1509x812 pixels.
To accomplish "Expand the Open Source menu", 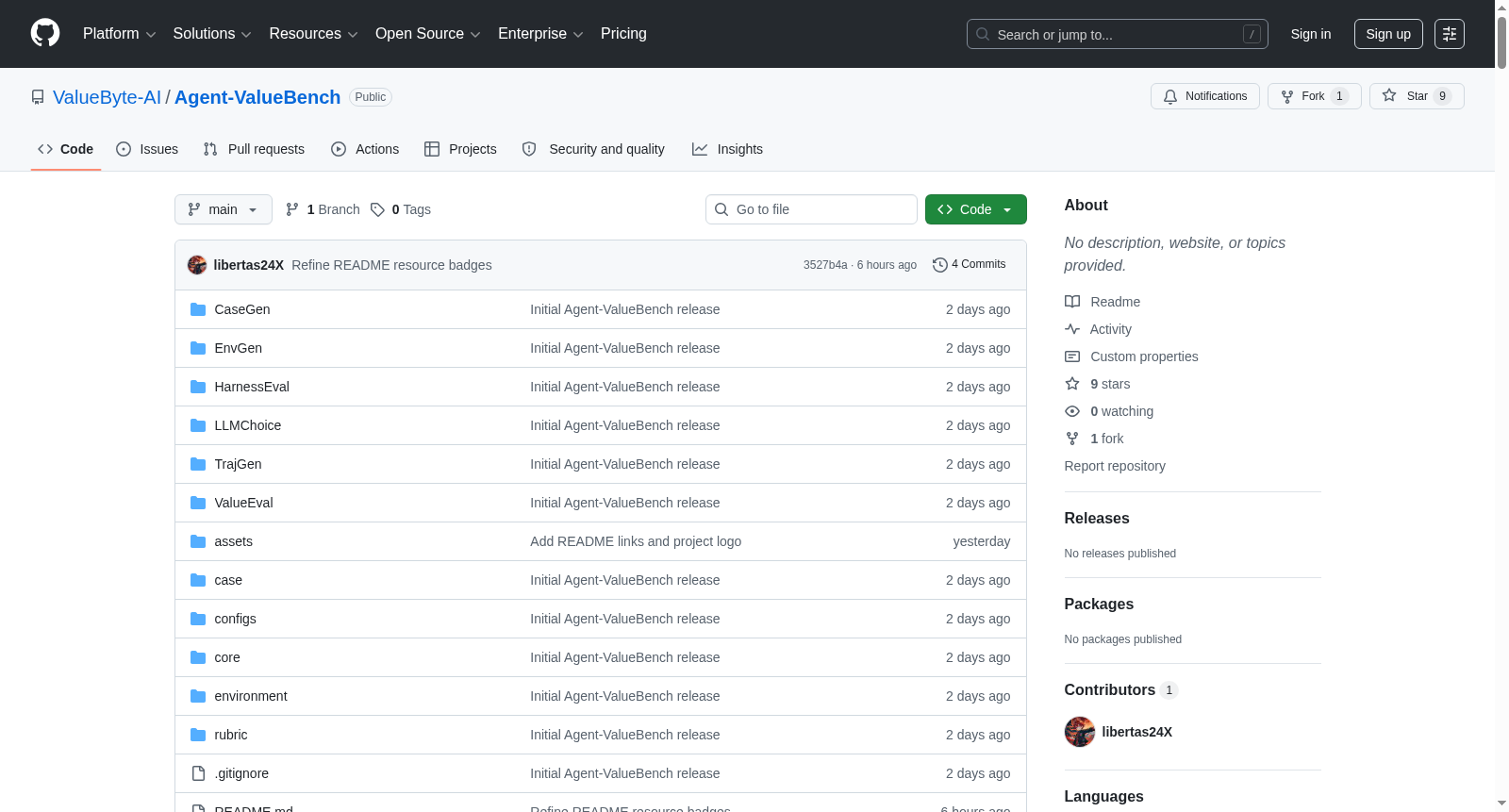I will (x=428, y=34).
